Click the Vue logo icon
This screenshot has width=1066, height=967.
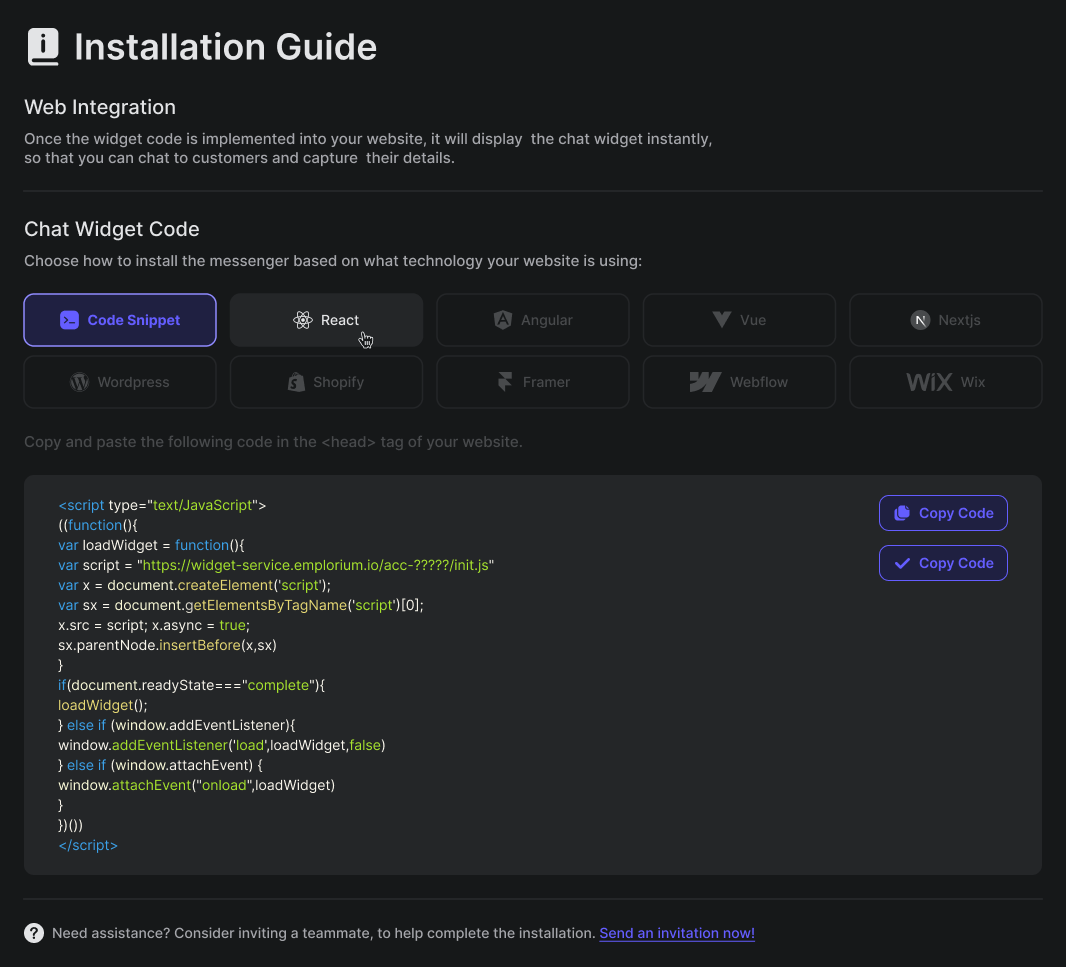721,319
